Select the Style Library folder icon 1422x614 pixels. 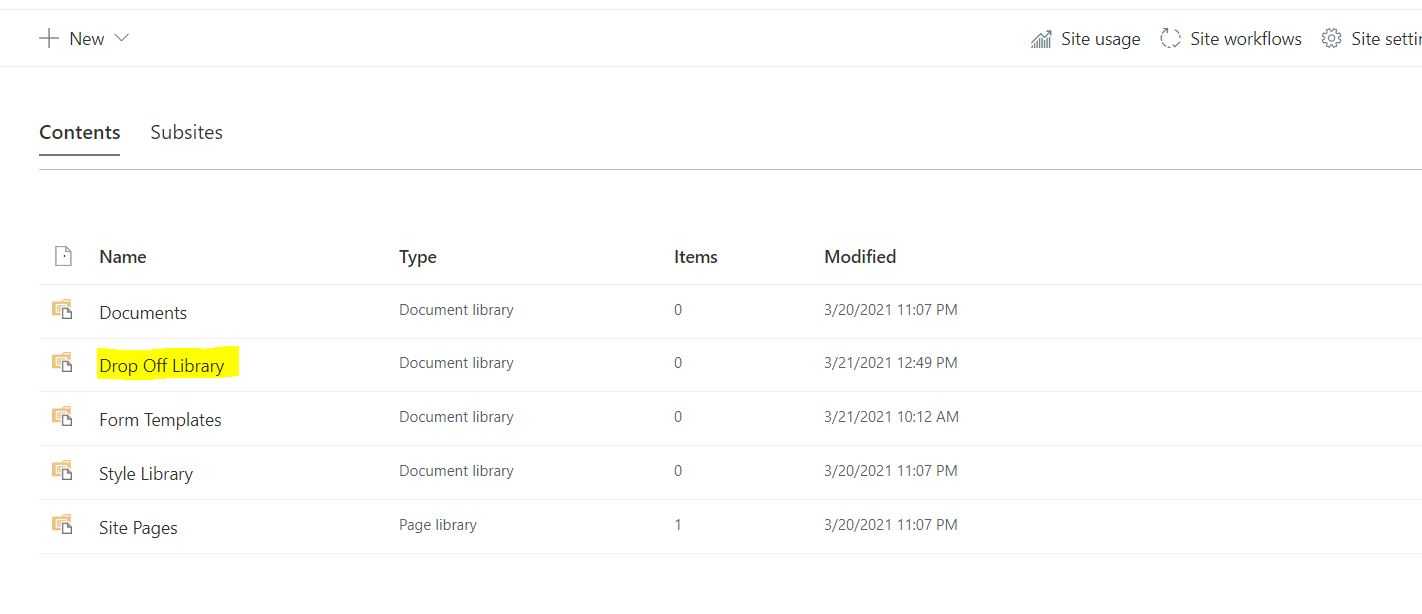point(62,470)
